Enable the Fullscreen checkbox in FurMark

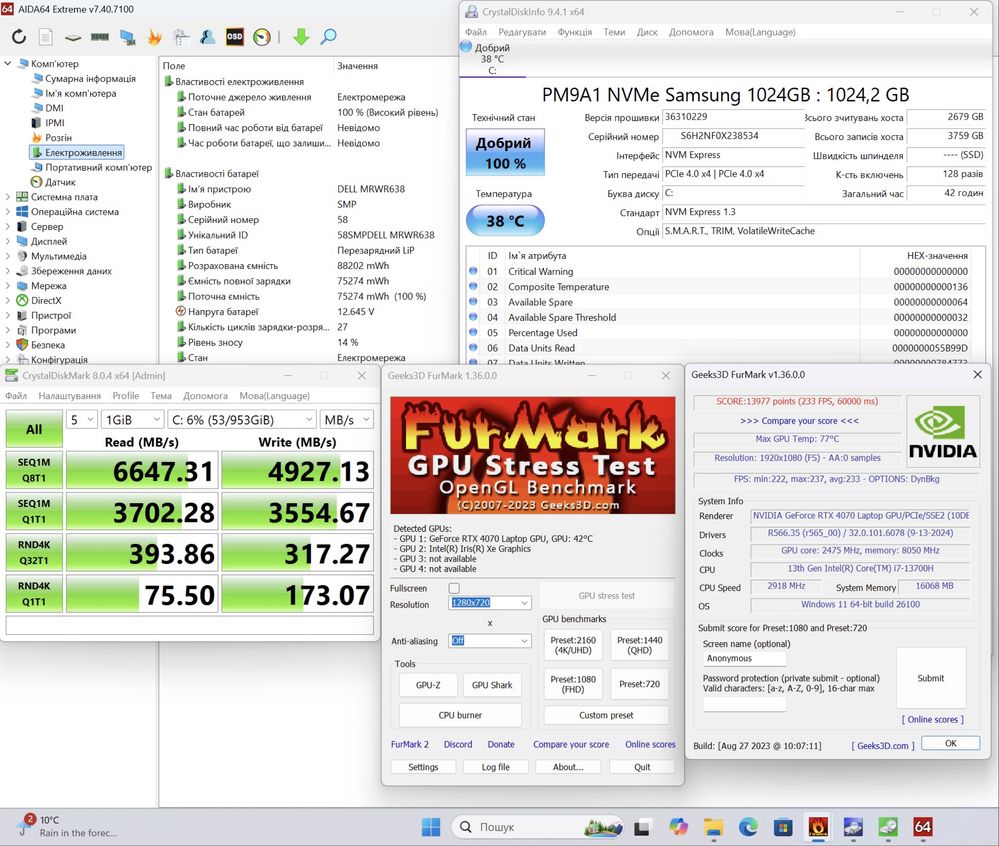(454, 588)
